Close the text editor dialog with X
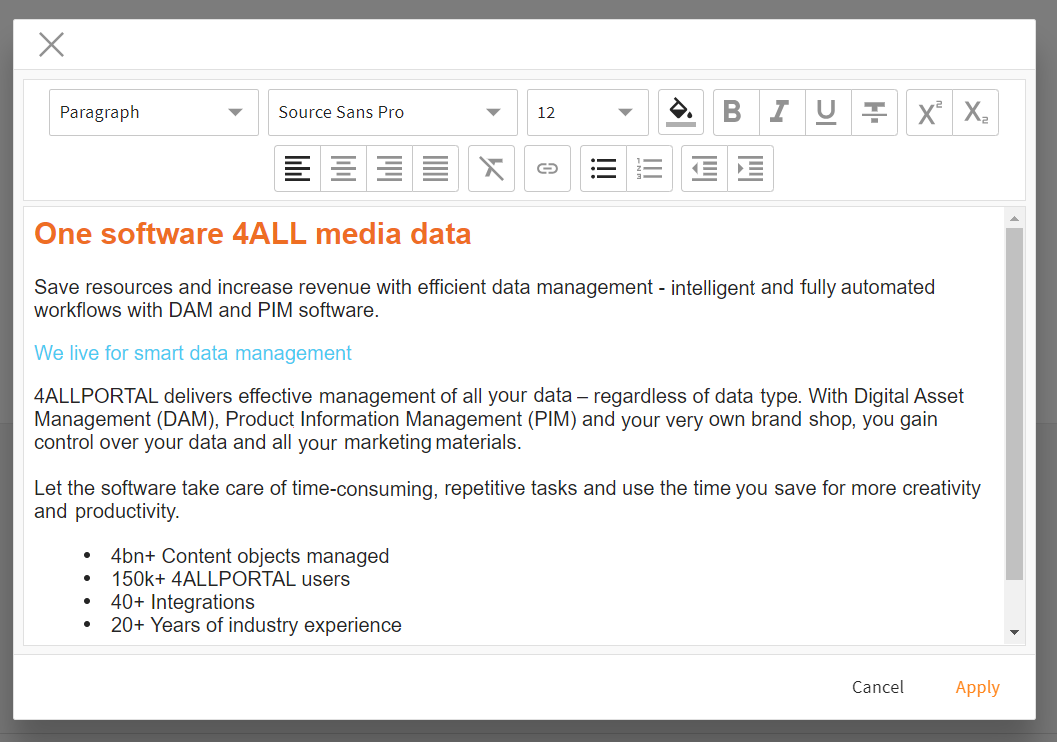 point(51,44)
